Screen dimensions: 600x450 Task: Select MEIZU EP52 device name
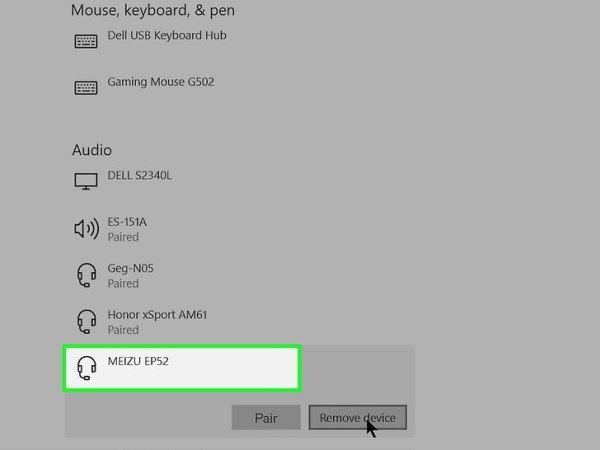(138, 361)
